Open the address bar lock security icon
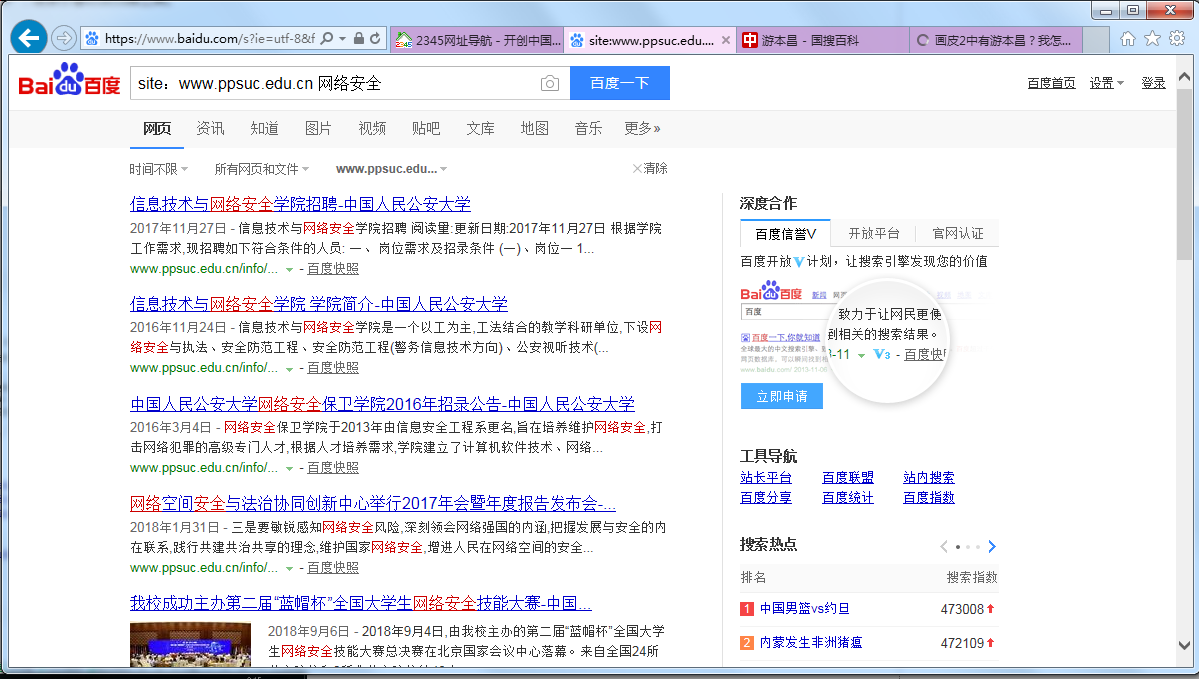 point(359,38)
